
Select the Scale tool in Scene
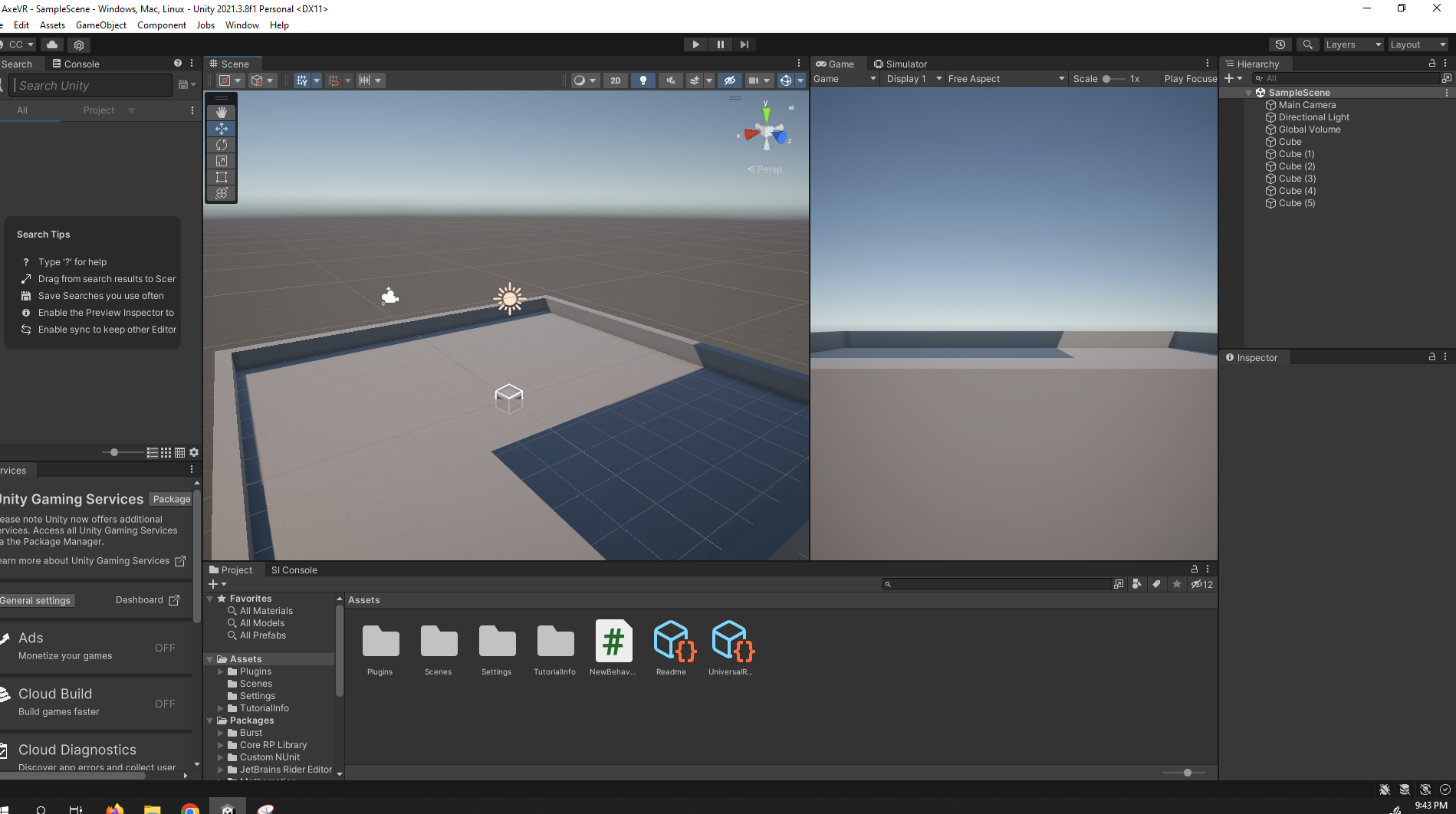pyautogui.click(x=222, y=161)
